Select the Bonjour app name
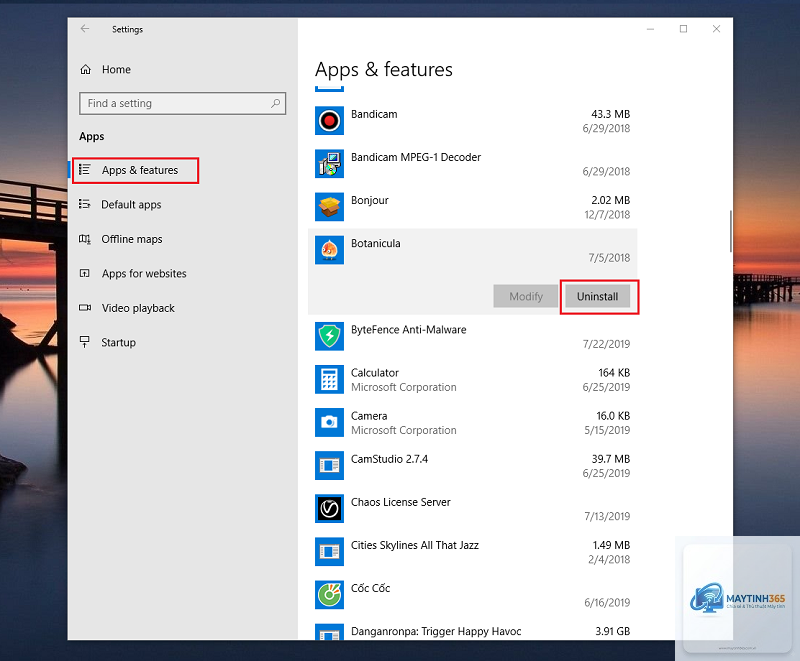 click(x=369, y=200)
